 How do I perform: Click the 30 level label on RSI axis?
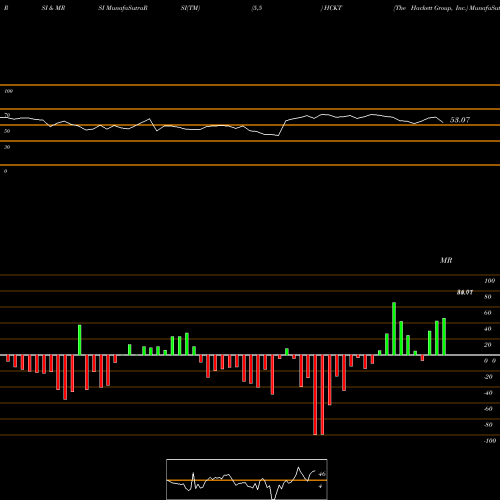pos(7,147)
